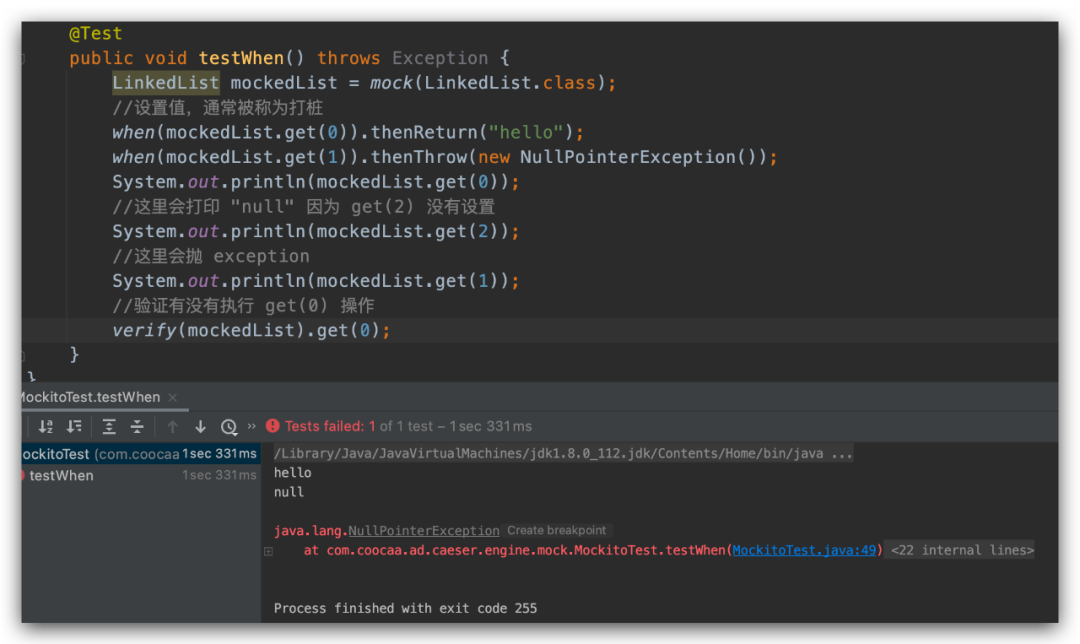Click 1sec 331ms duration beside MockitoTest
Screen dimensions: 1080x644
[x=219, y=454]
